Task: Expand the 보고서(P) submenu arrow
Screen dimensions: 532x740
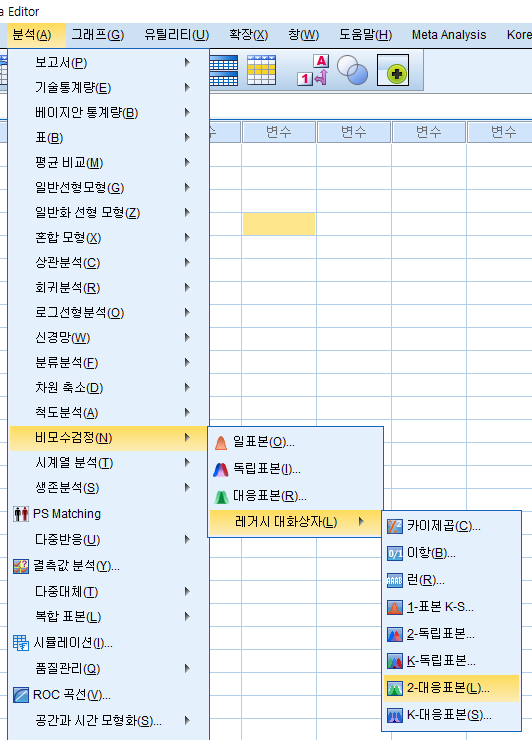Action: 187,62
